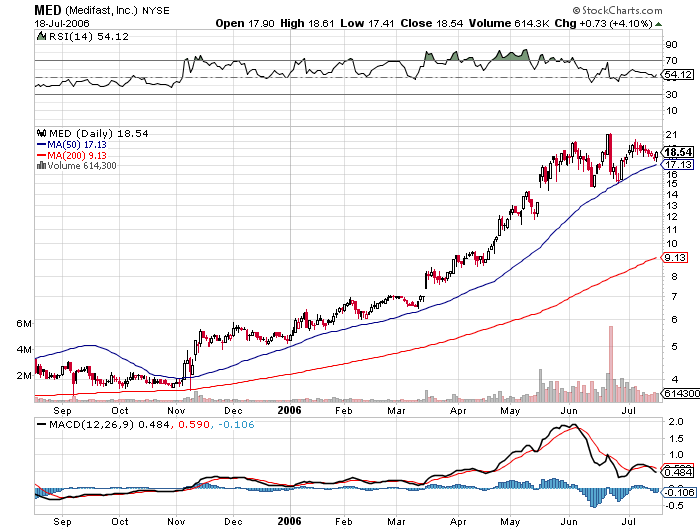Click the MED ticker symbol title

click(x=48, y=10)
